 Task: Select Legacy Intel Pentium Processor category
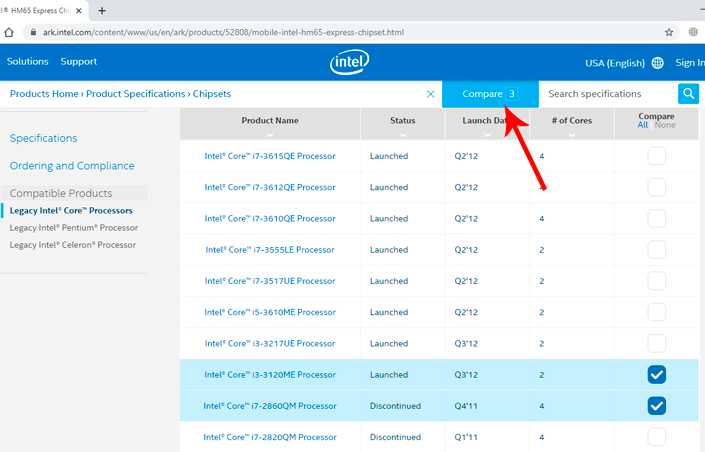[74, 228]
